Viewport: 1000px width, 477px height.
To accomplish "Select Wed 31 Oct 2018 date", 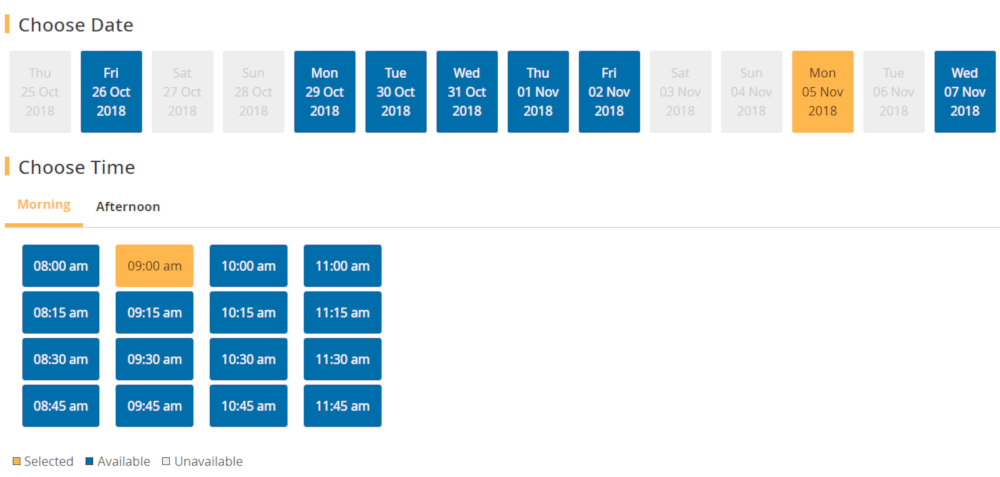I will pos(467,92).
